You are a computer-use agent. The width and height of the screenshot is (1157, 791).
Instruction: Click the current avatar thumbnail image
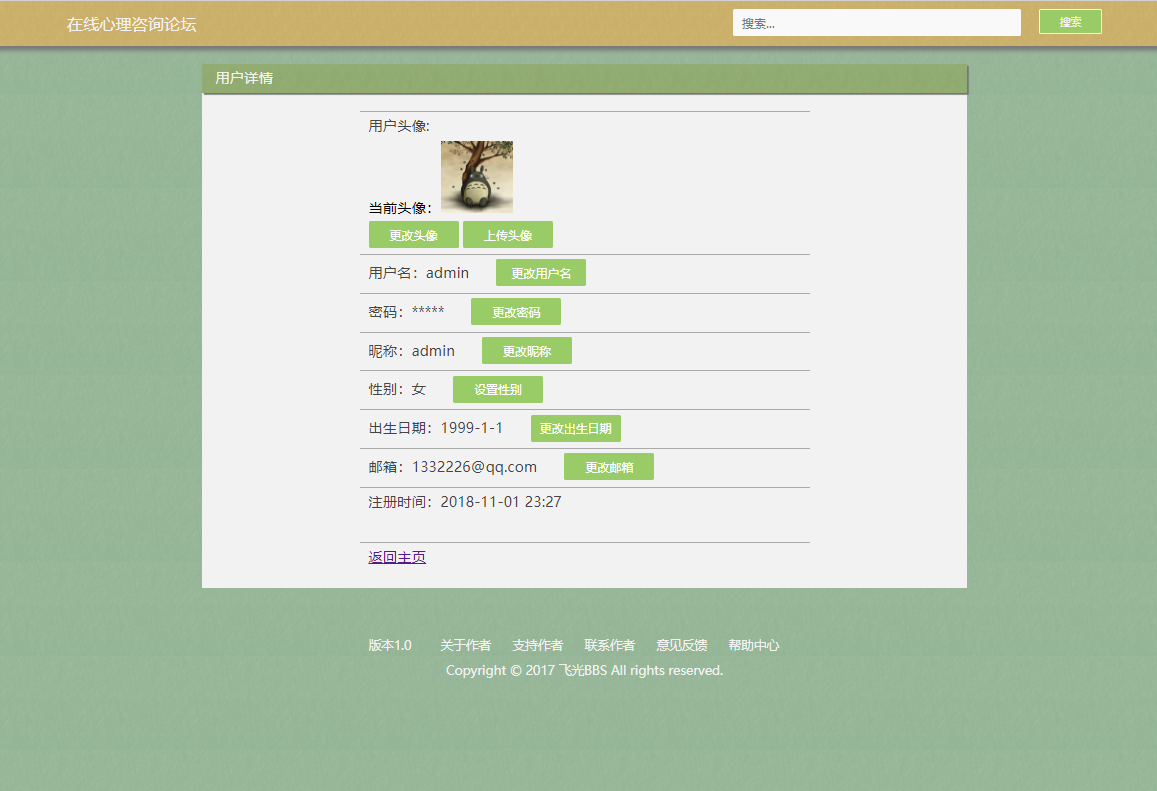(477, 176)
